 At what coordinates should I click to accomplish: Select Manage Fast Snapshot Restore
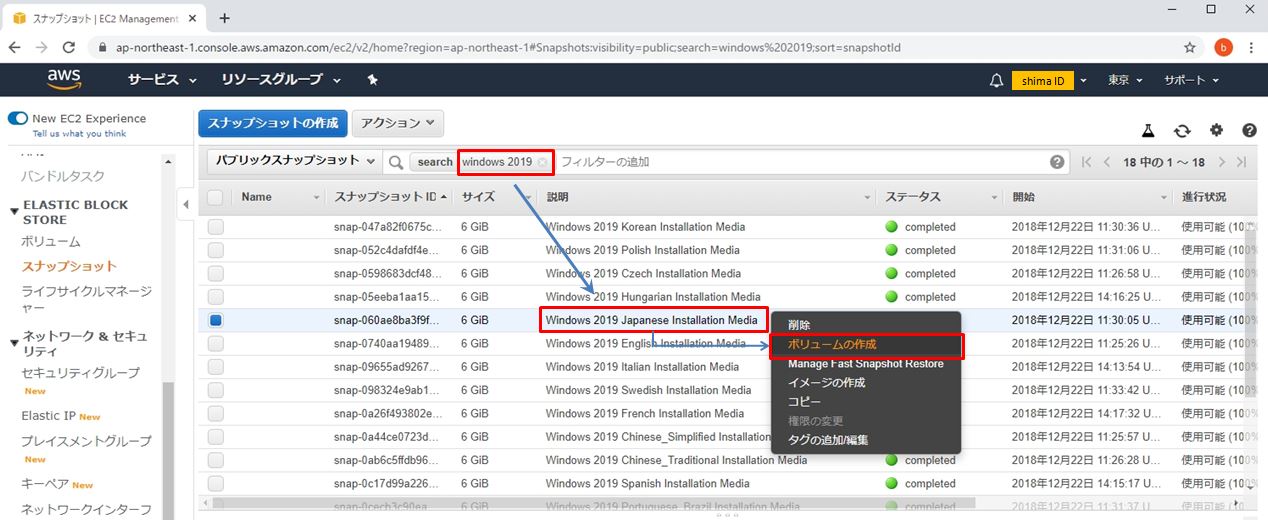[866, 363]
